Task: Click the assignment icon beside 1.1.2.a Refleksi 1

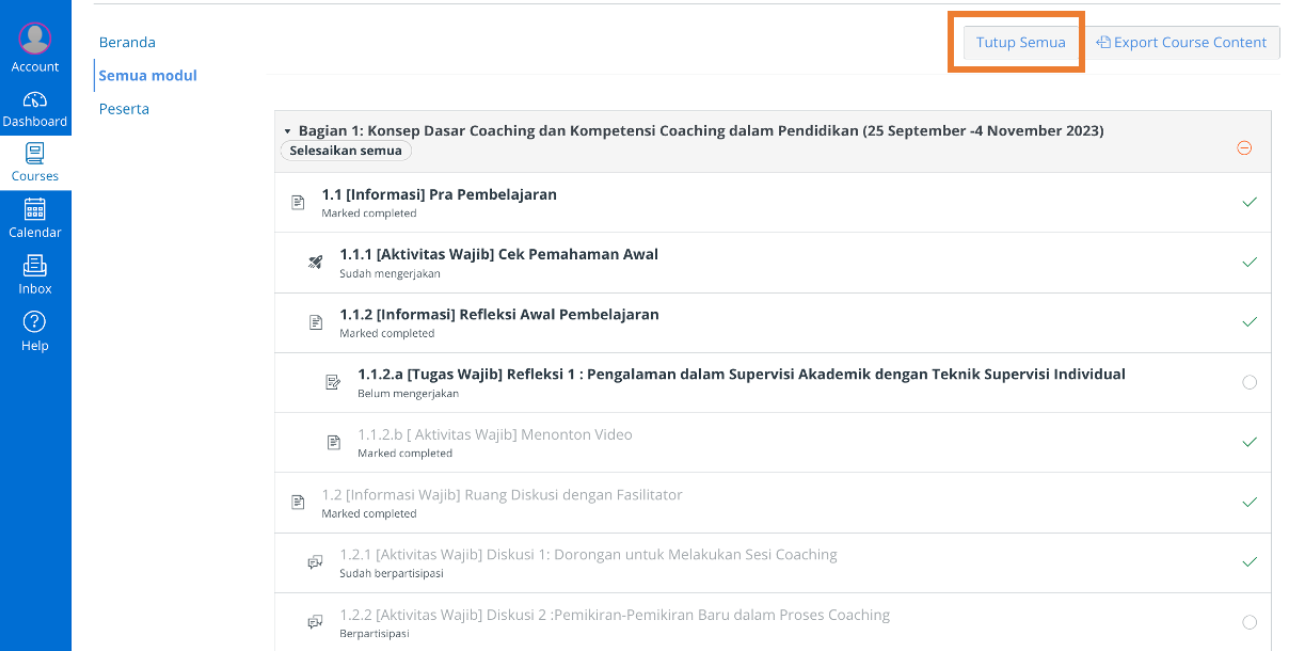Action: coord(334,382)
